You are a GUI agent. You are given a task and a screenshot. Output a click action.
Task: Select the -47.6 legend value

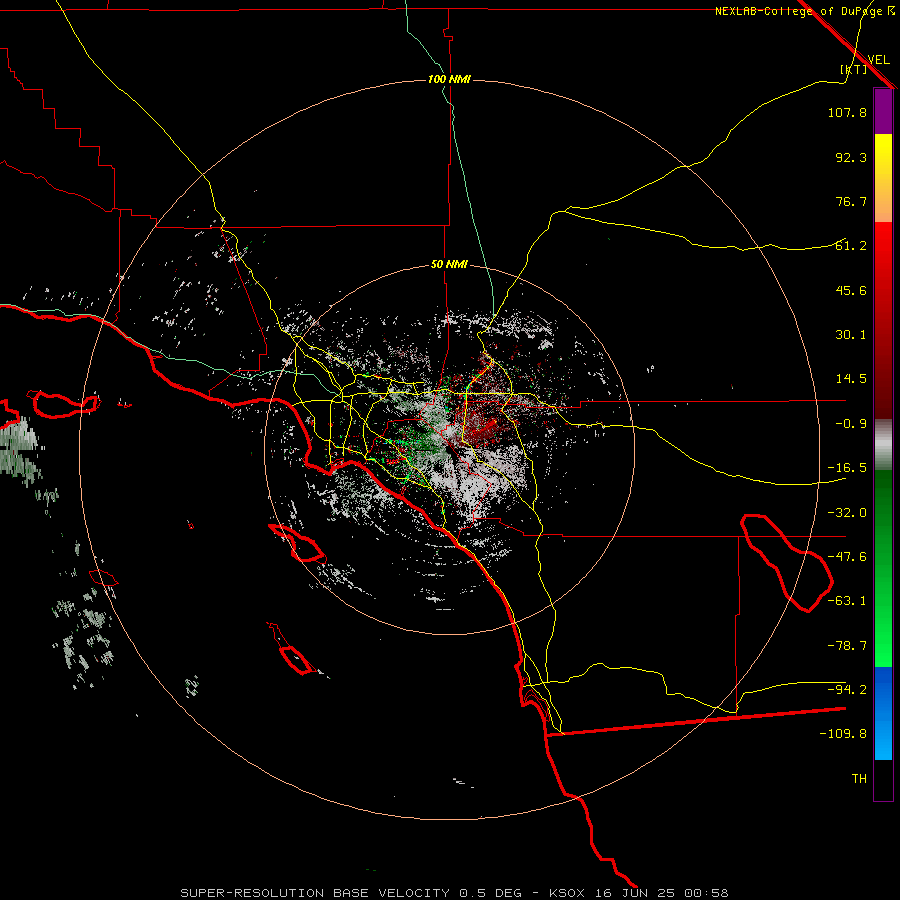click(x=847, y=557)
